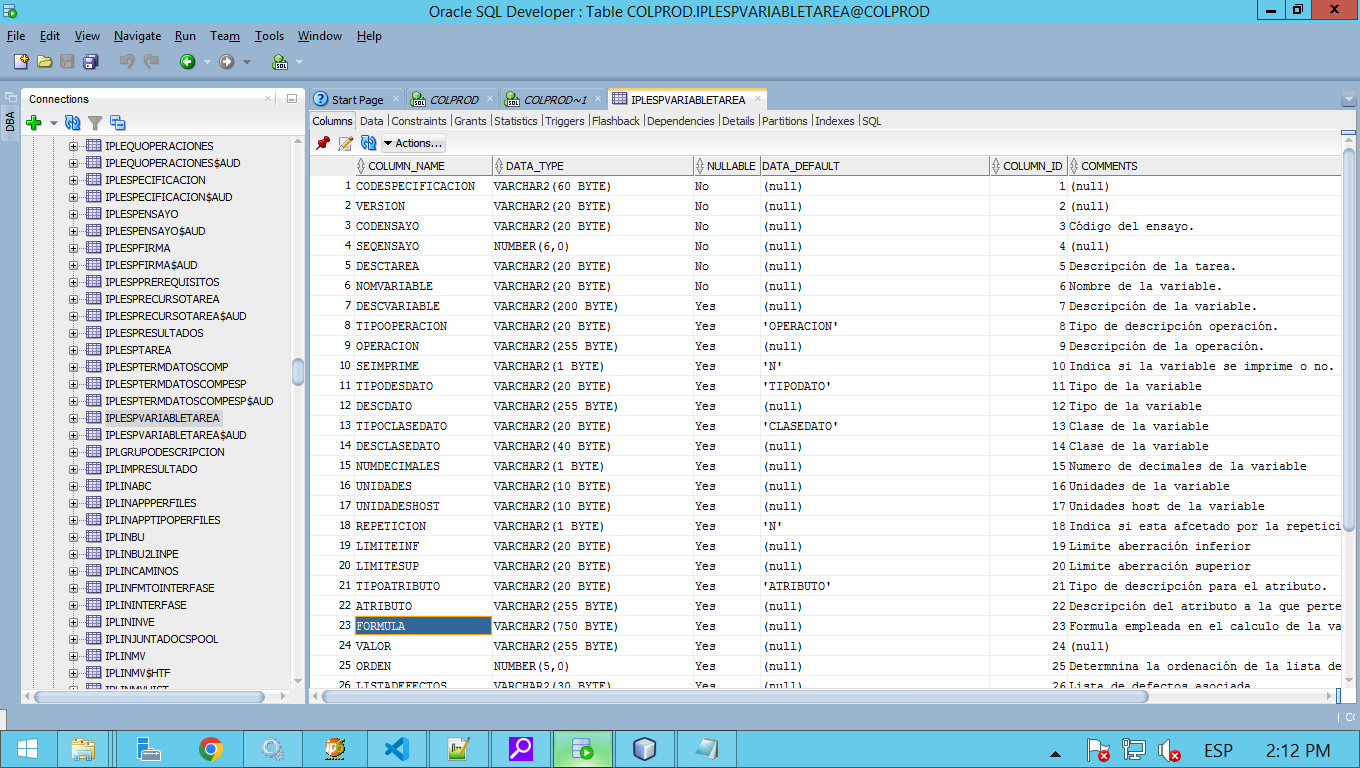1360x768 pixels.
Task: Select the CODESPECIFICACION cell
Action: point(423,186)
